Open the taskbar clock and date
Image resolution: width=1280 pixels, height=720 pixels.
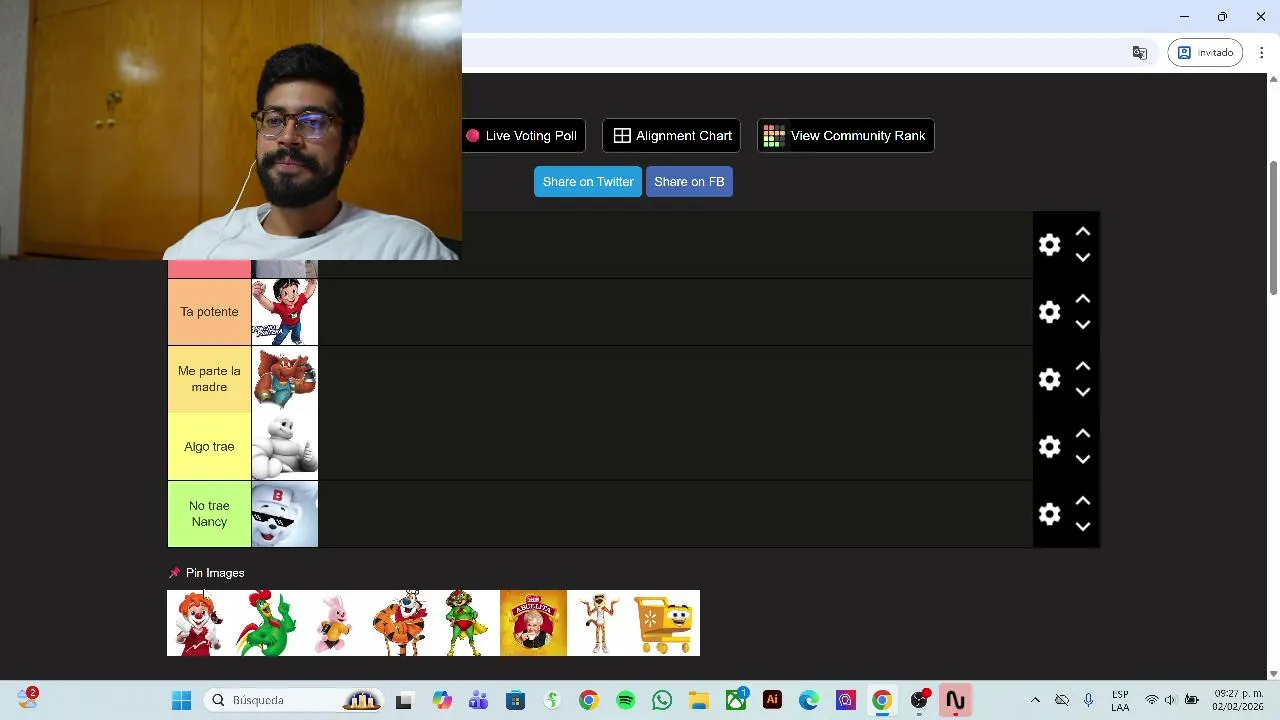pyautogui.click(x=1238, y=700)
